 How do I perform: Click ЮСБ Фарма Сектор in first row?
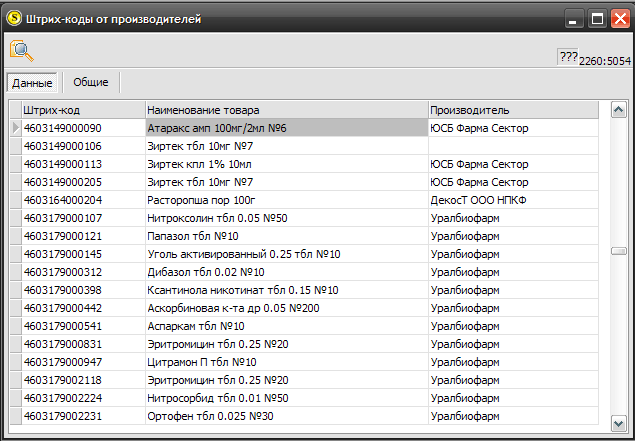[513, 128]
